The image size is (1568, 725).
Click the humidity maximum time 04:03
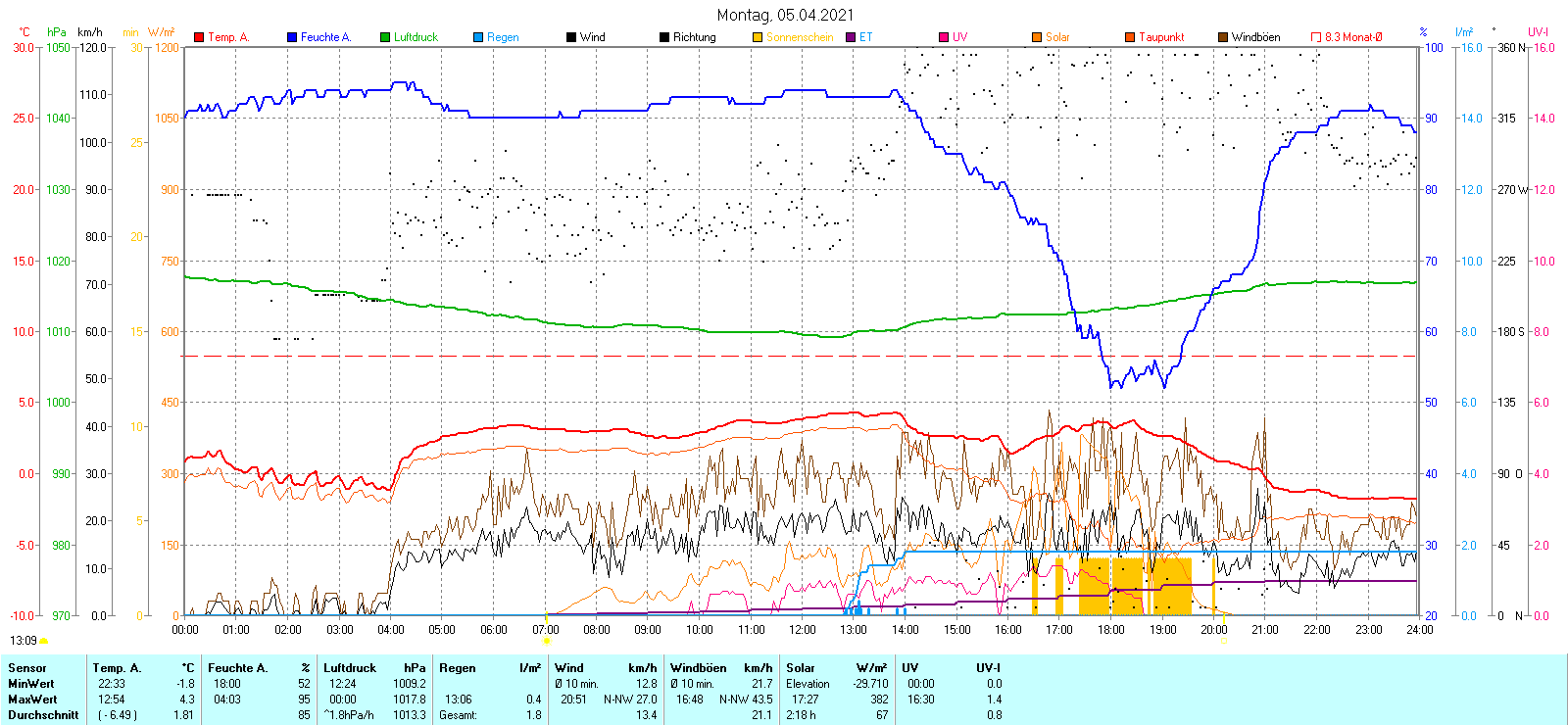point(227,700)
